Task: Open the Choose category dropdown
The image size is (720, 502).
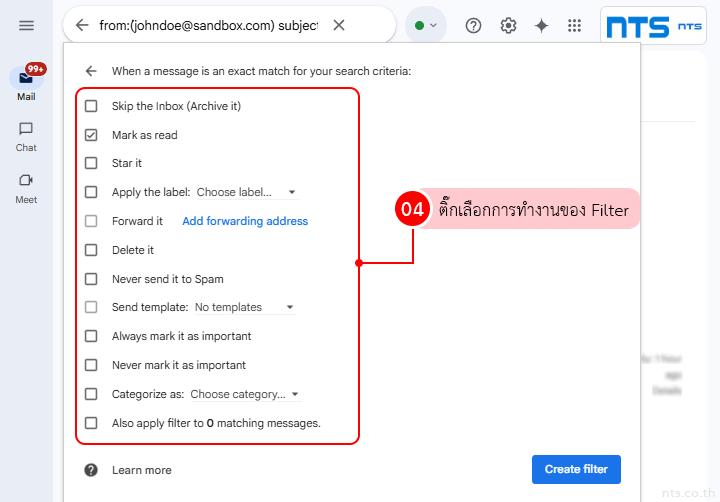Action: coord(244,394)
